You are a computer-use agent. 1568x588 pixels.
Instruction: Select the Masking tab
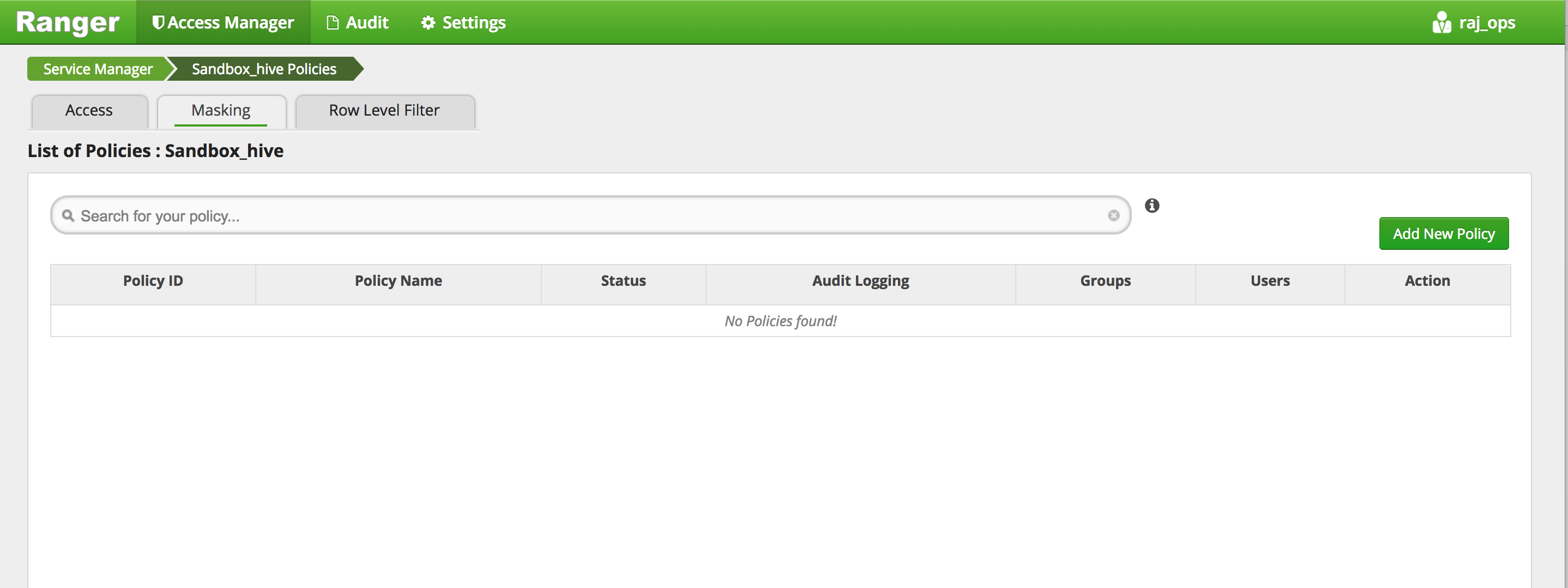point(221,111)
